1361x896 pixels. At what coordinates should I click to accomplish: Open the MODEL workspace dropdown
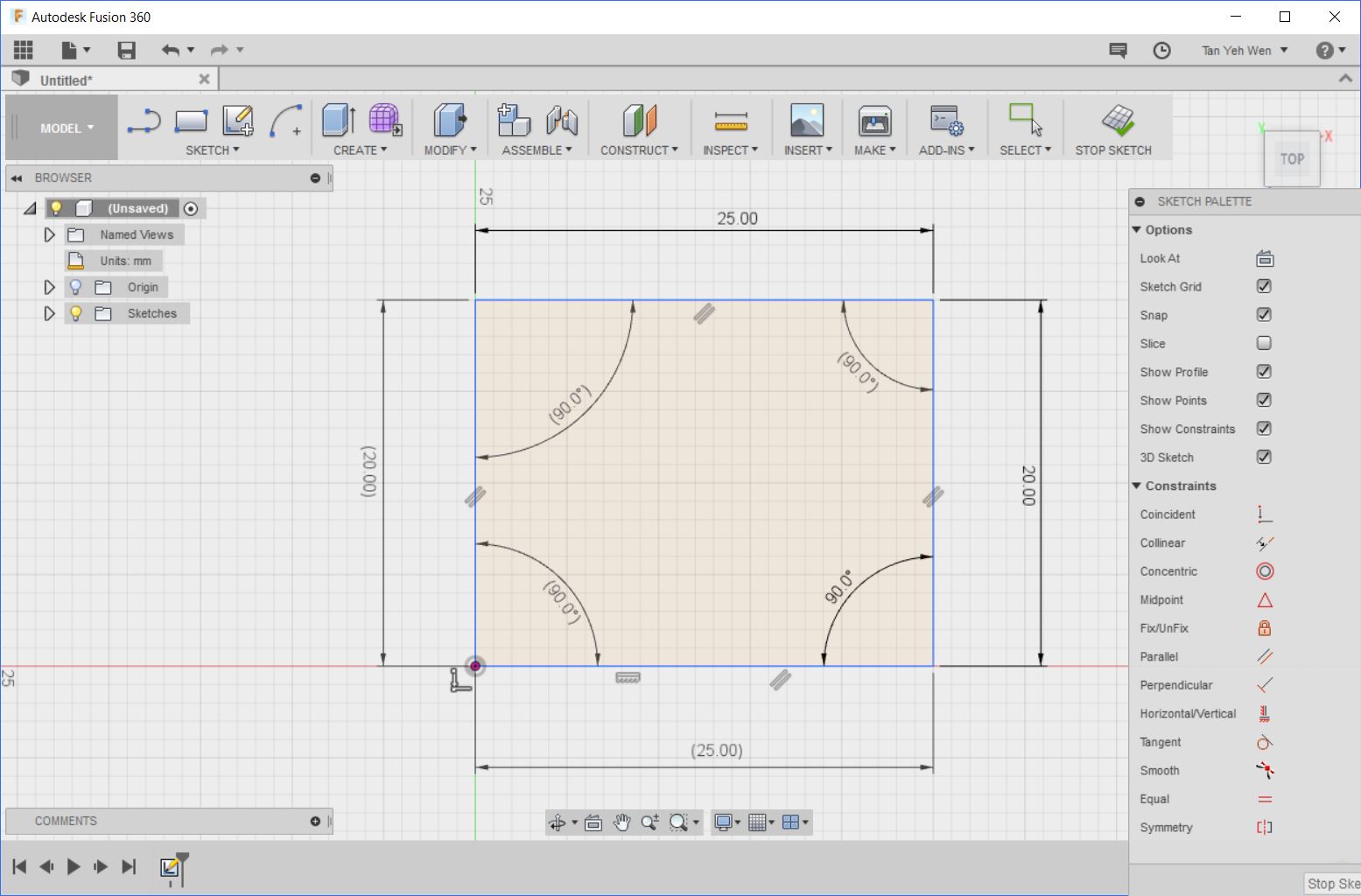67,128
